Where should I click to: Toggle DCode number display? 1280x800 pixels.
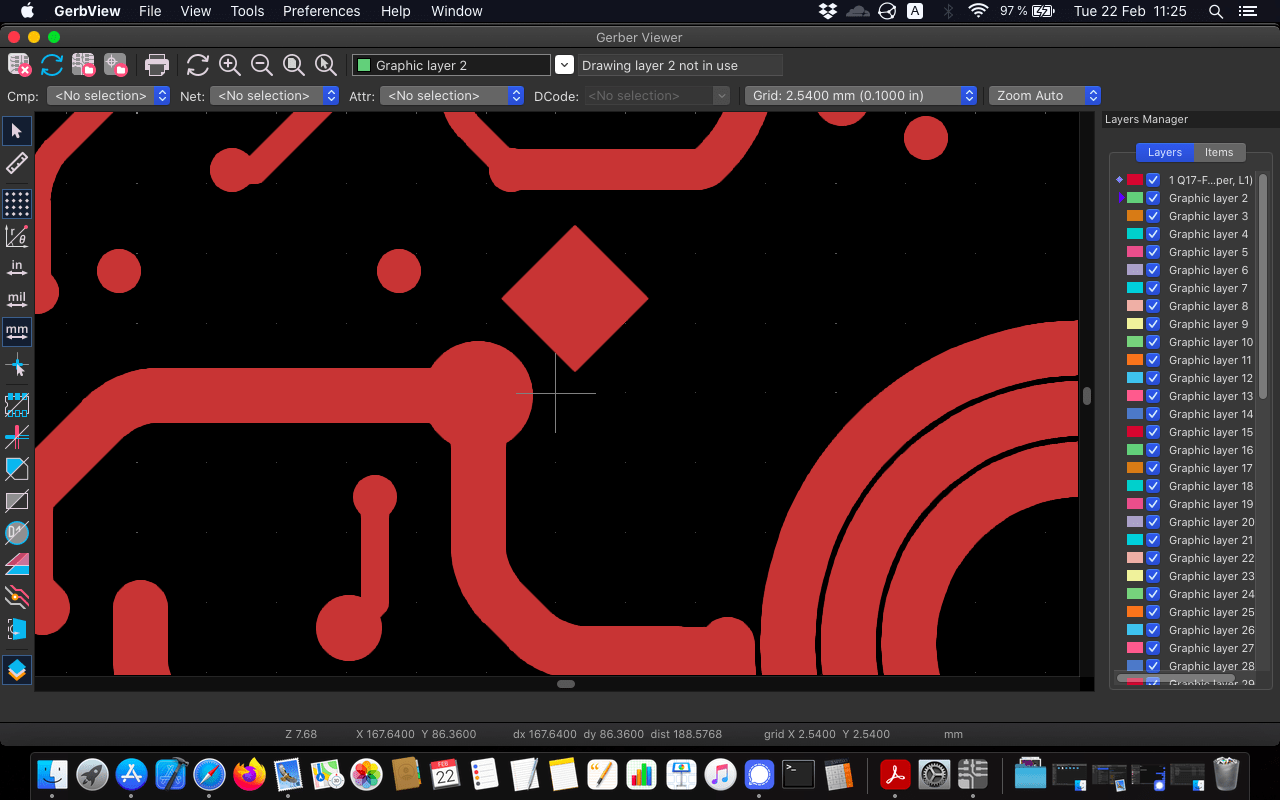[x=17, y=533]
